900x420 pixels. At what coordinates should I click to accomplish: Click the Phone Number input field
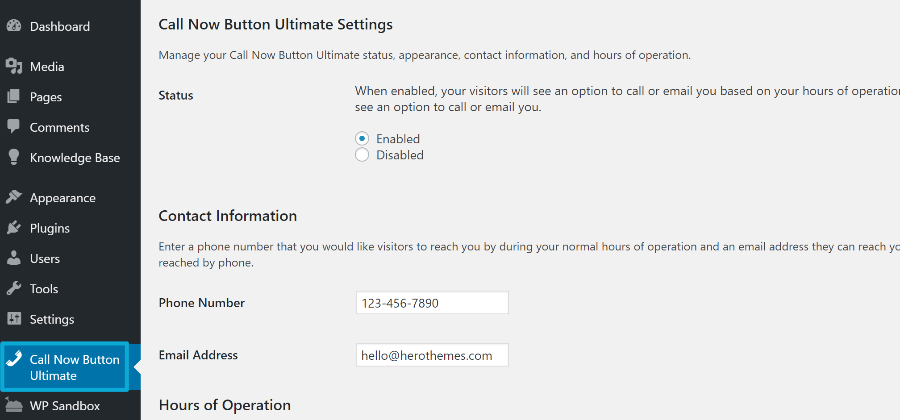pos(432,302)
